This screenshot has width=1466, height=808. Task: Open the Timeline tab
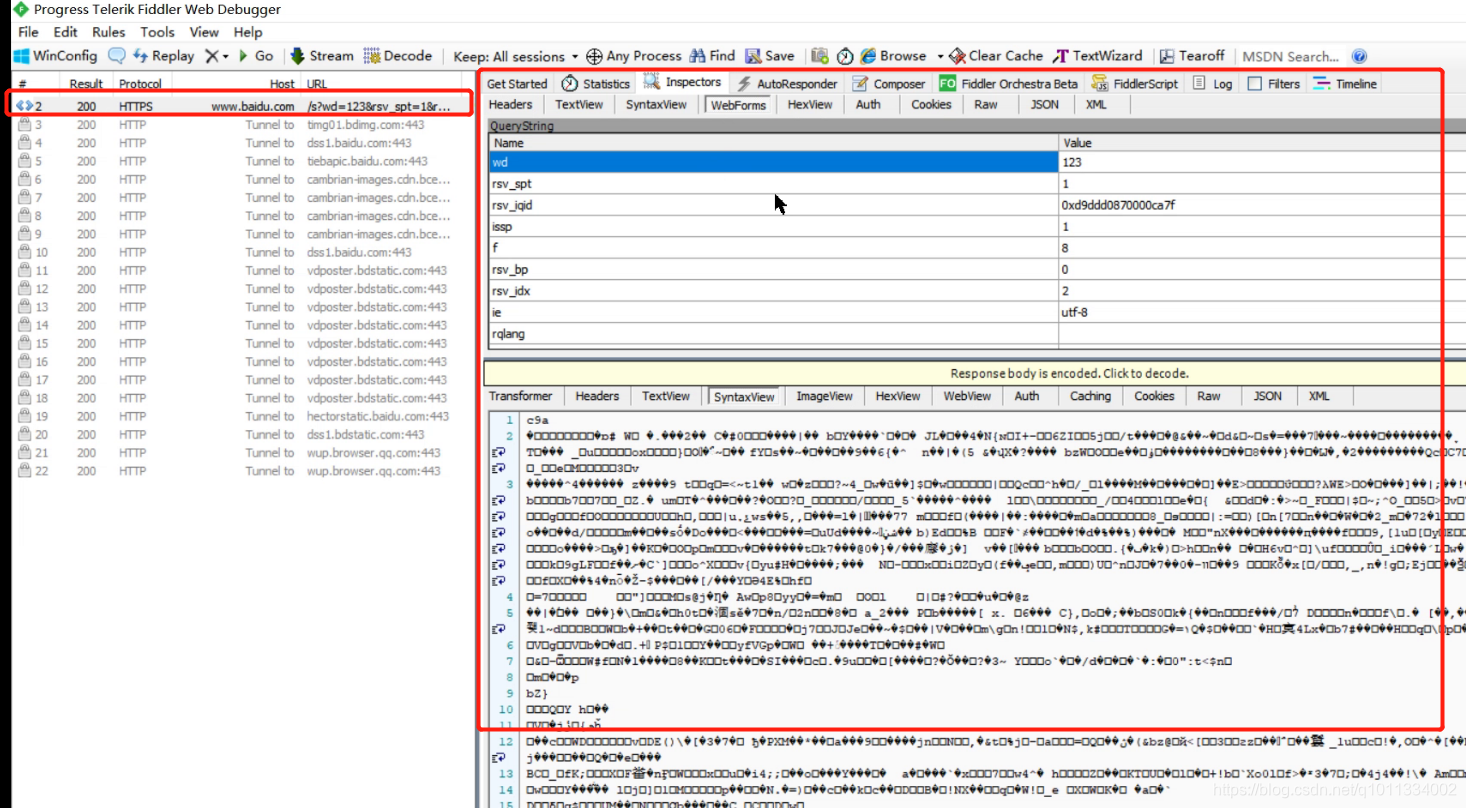[x=1345, y=84]
